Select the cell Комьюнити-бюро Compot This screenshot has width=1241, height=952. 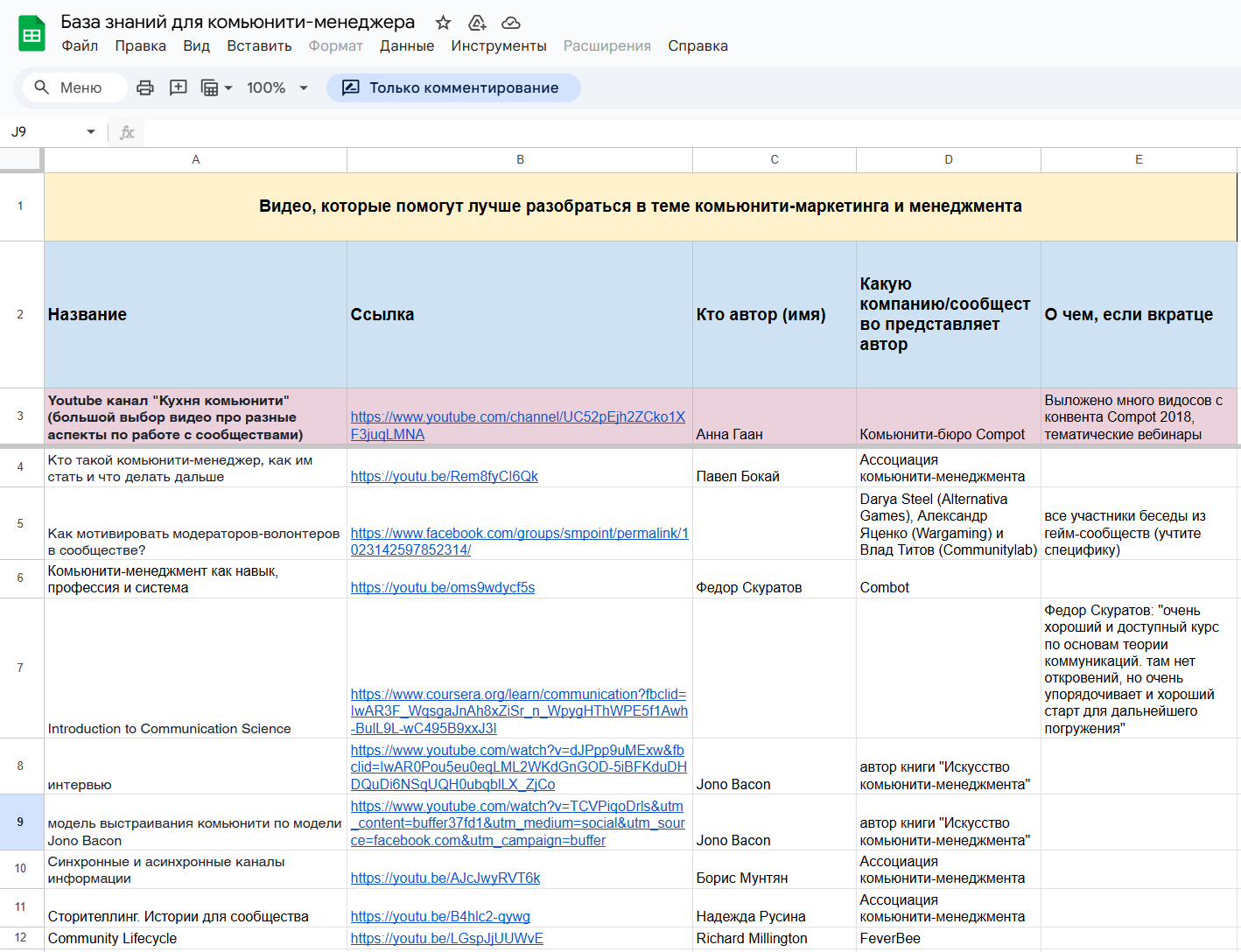(949, 416)
